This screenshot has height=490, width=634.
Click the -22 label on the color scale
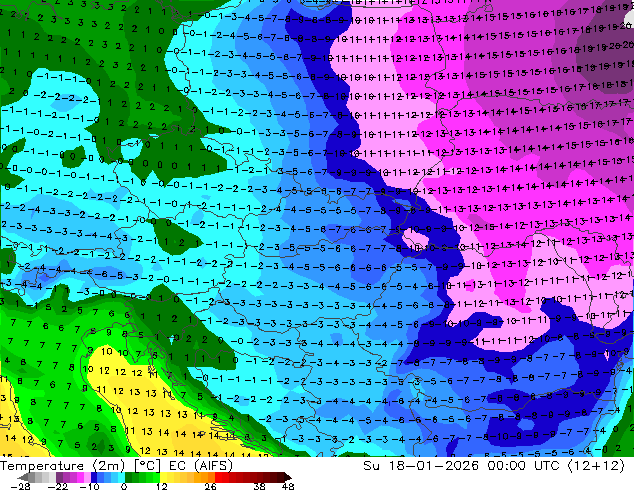tap(58, 486)
